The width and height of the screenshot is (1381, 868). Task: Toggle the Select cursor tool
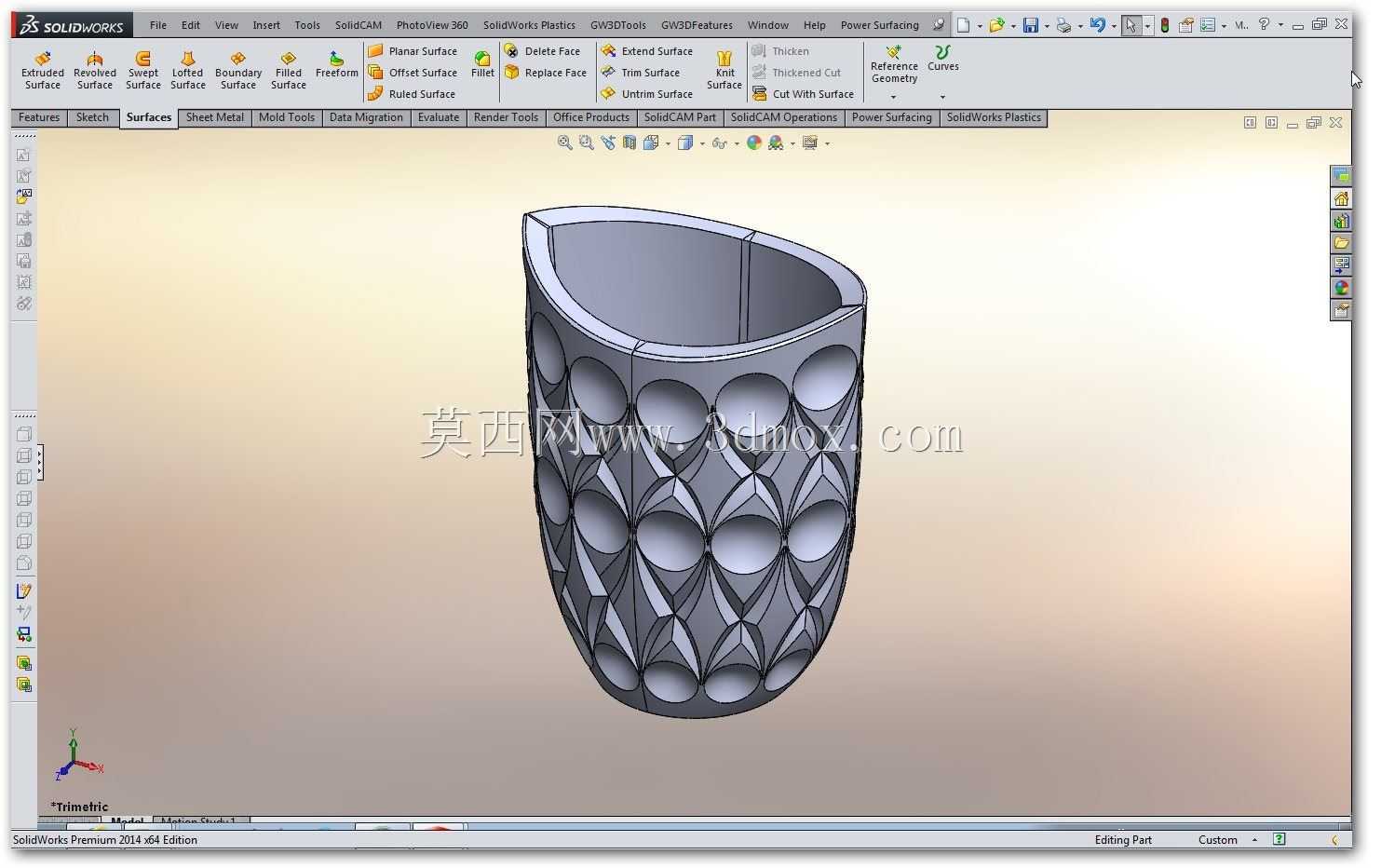[x=1131, y=25]
